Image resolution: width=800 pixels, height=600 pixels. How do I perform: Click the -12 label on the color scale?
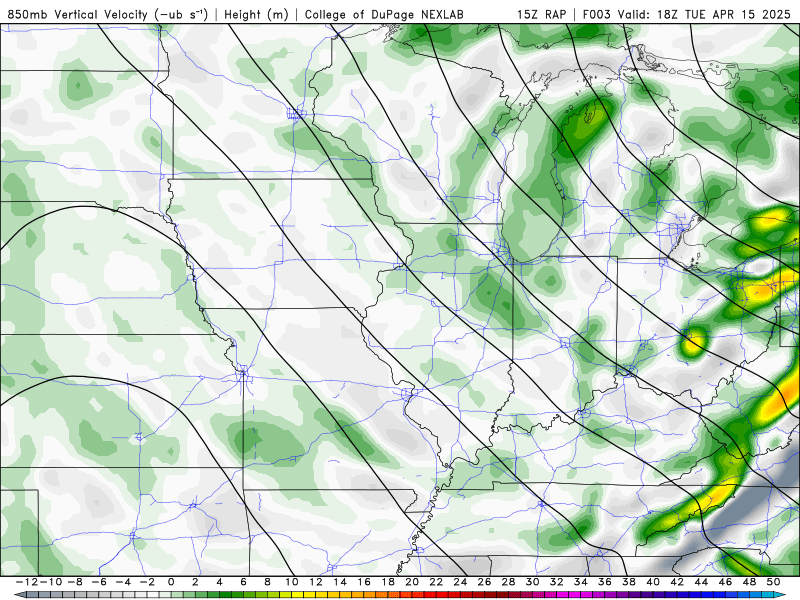pyautogui.click(x=27, y=582)
